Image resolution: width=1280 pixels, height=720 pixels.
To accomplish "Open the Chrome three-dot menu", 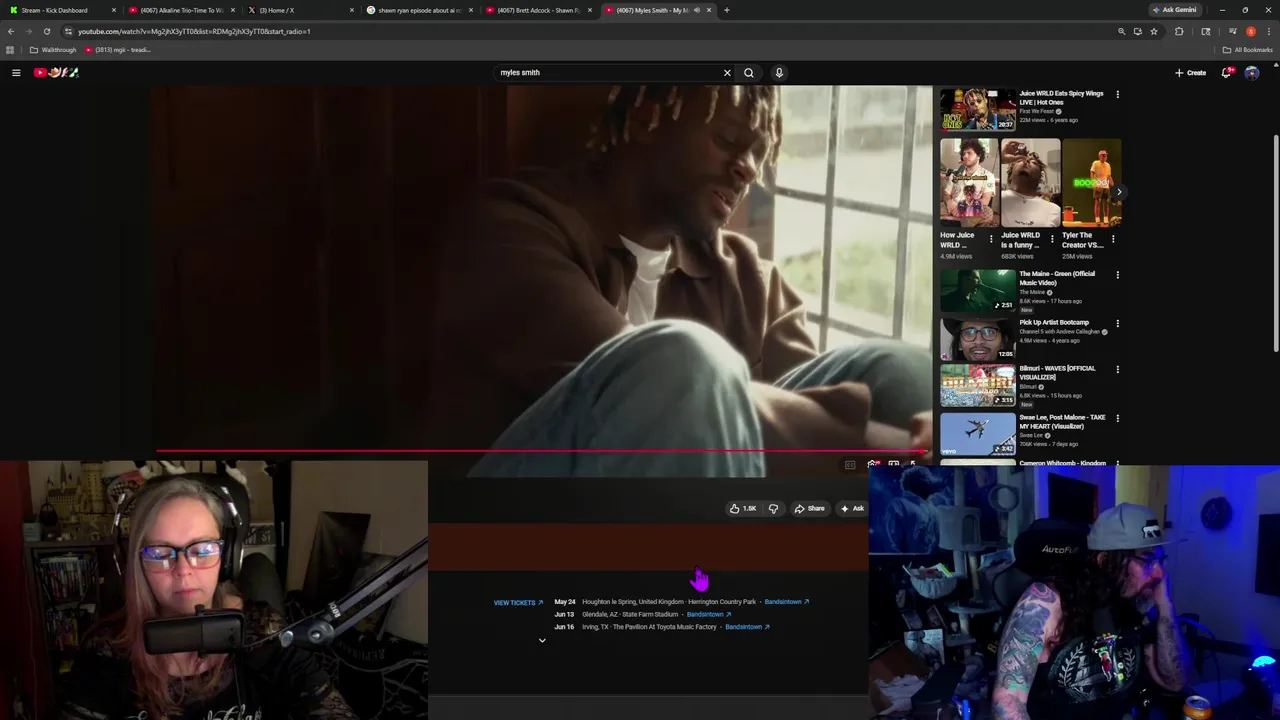I will 1270,31.
